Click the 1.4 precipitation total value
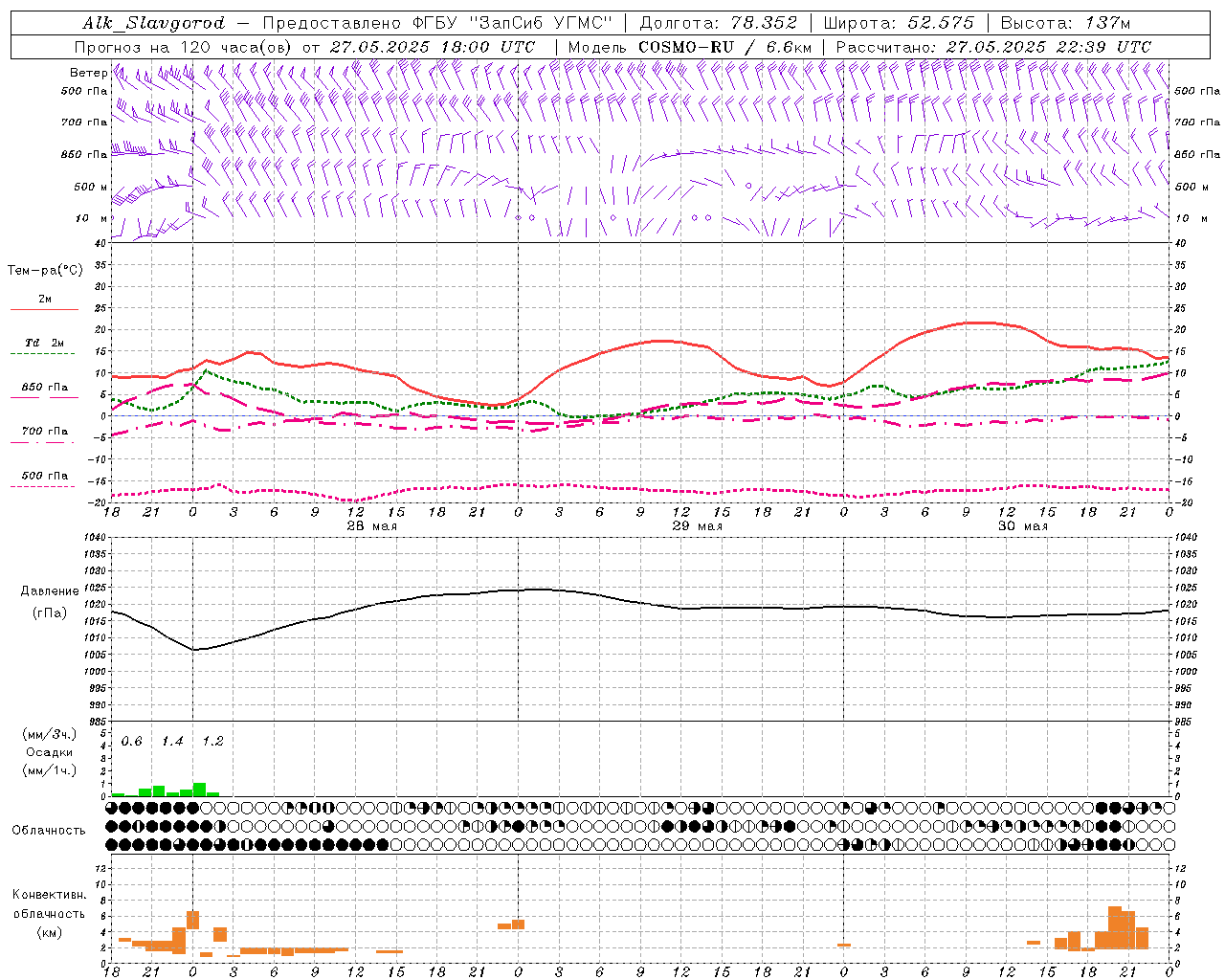Screen dimensions: 1225x980 [172, 742]
